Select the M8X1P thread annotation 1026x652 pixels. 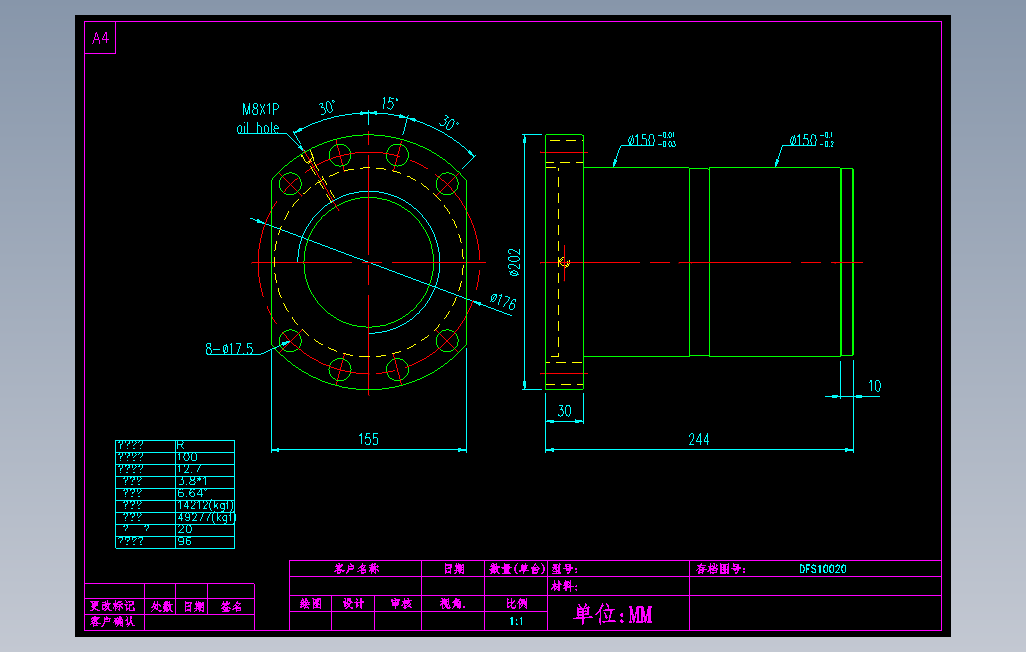[x=260, y=109]
